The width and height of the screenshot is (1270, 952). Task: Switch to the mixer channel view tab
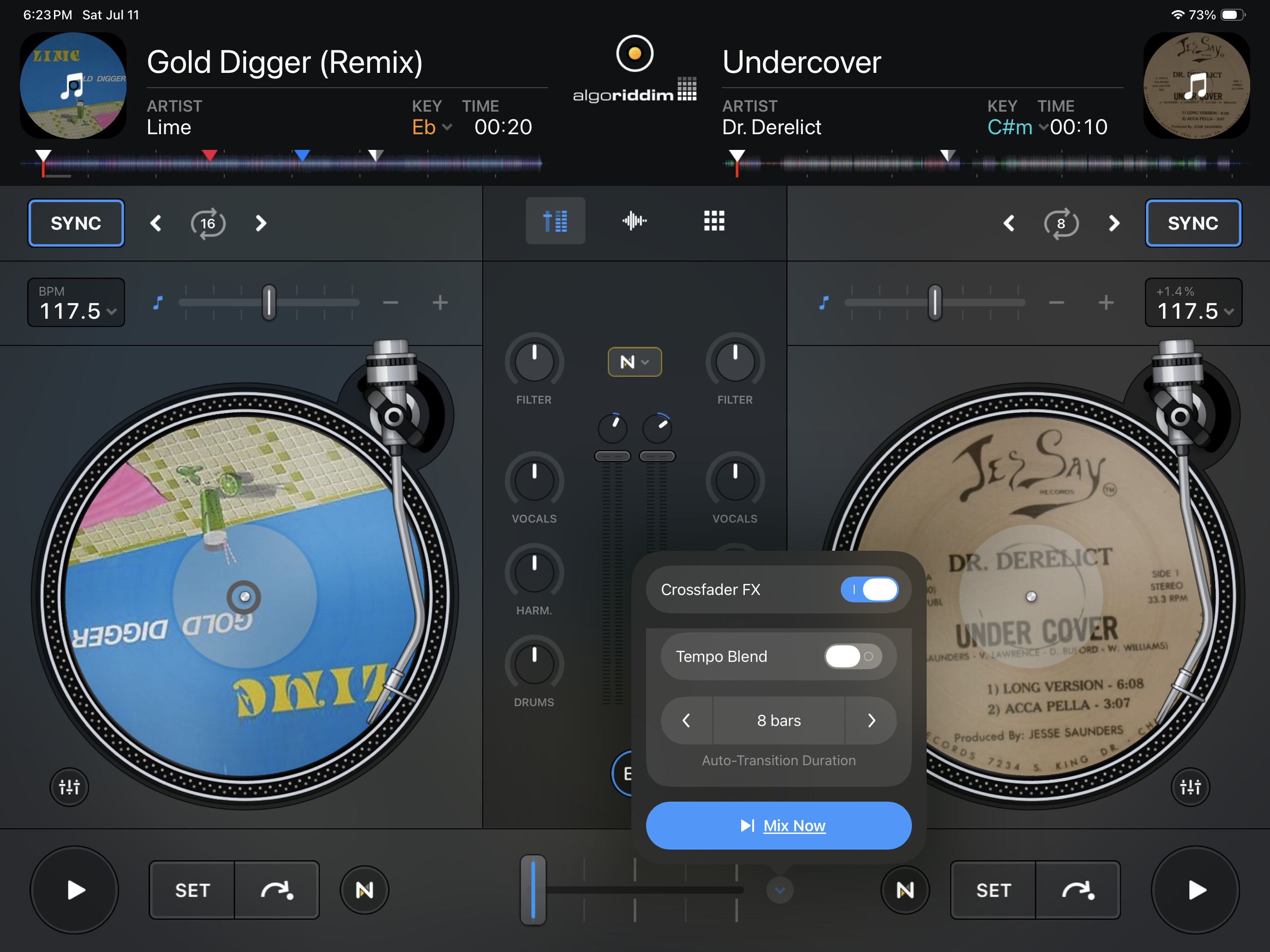[555, 220]
